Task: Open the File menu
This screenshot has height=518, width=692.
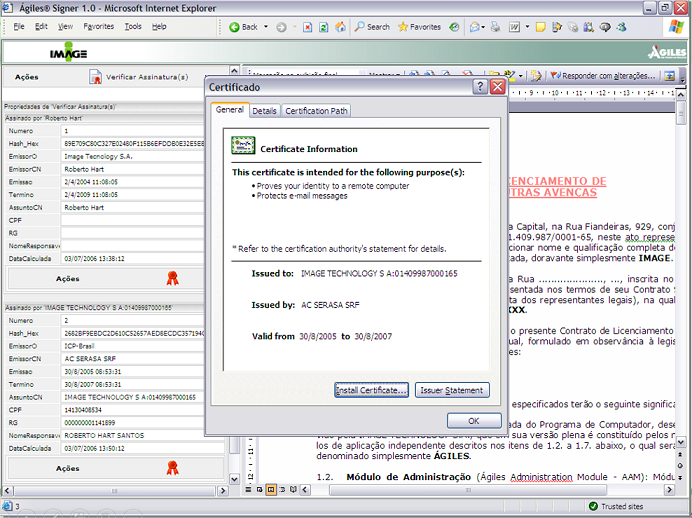Action: click(x=19, y=26)
